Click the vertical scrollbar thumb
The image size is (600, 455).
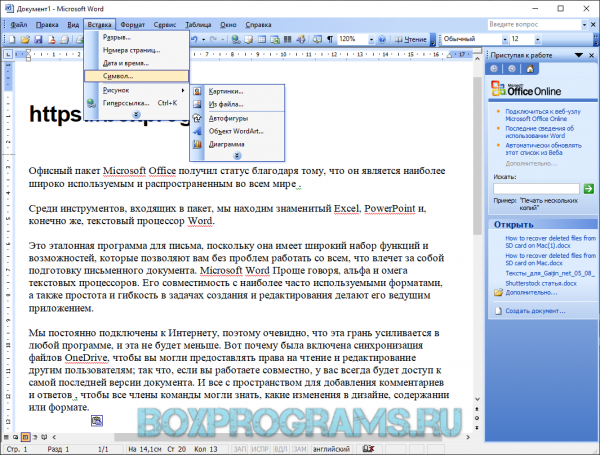(477, 156)
